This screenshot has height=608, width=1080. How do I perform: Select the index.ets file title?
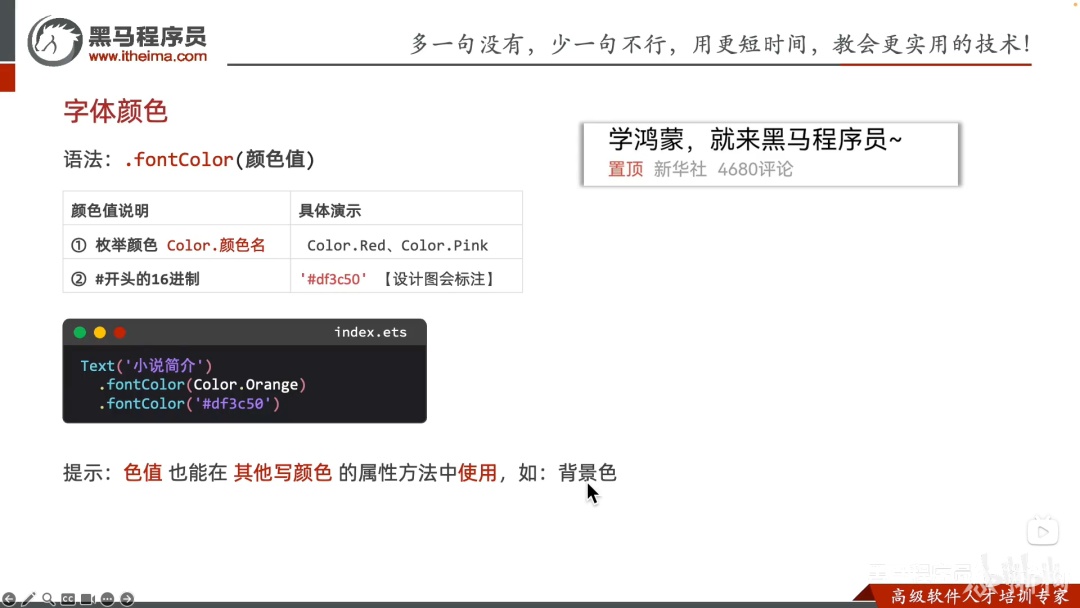pos(371,332)
